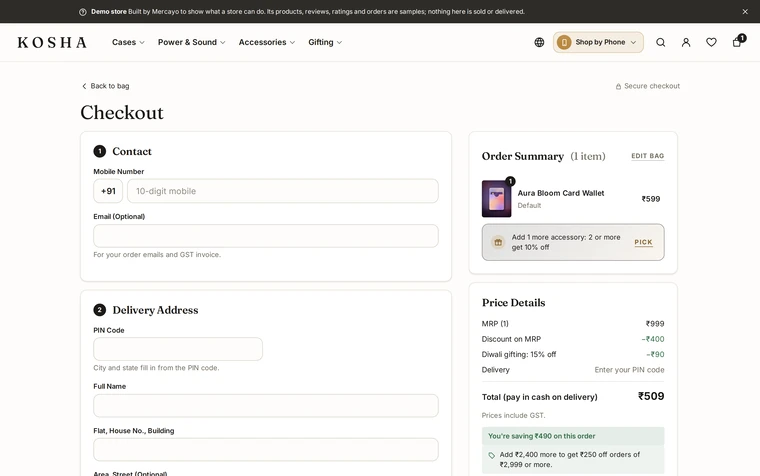Focus the Flat, House No., Building field
This screenshot has width=760, height=476.
point(266,450)
